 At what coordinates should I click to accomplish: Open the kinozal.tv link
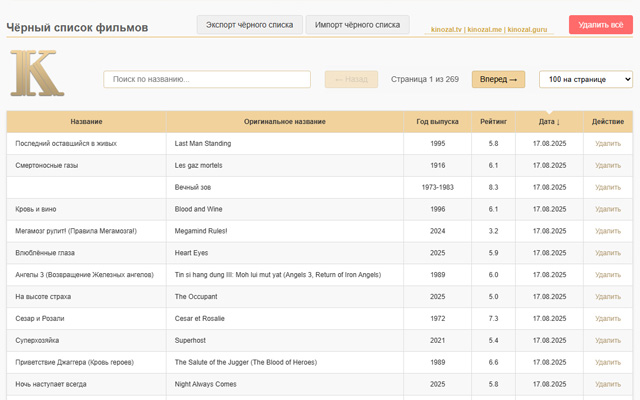click(x=446, y=29)
